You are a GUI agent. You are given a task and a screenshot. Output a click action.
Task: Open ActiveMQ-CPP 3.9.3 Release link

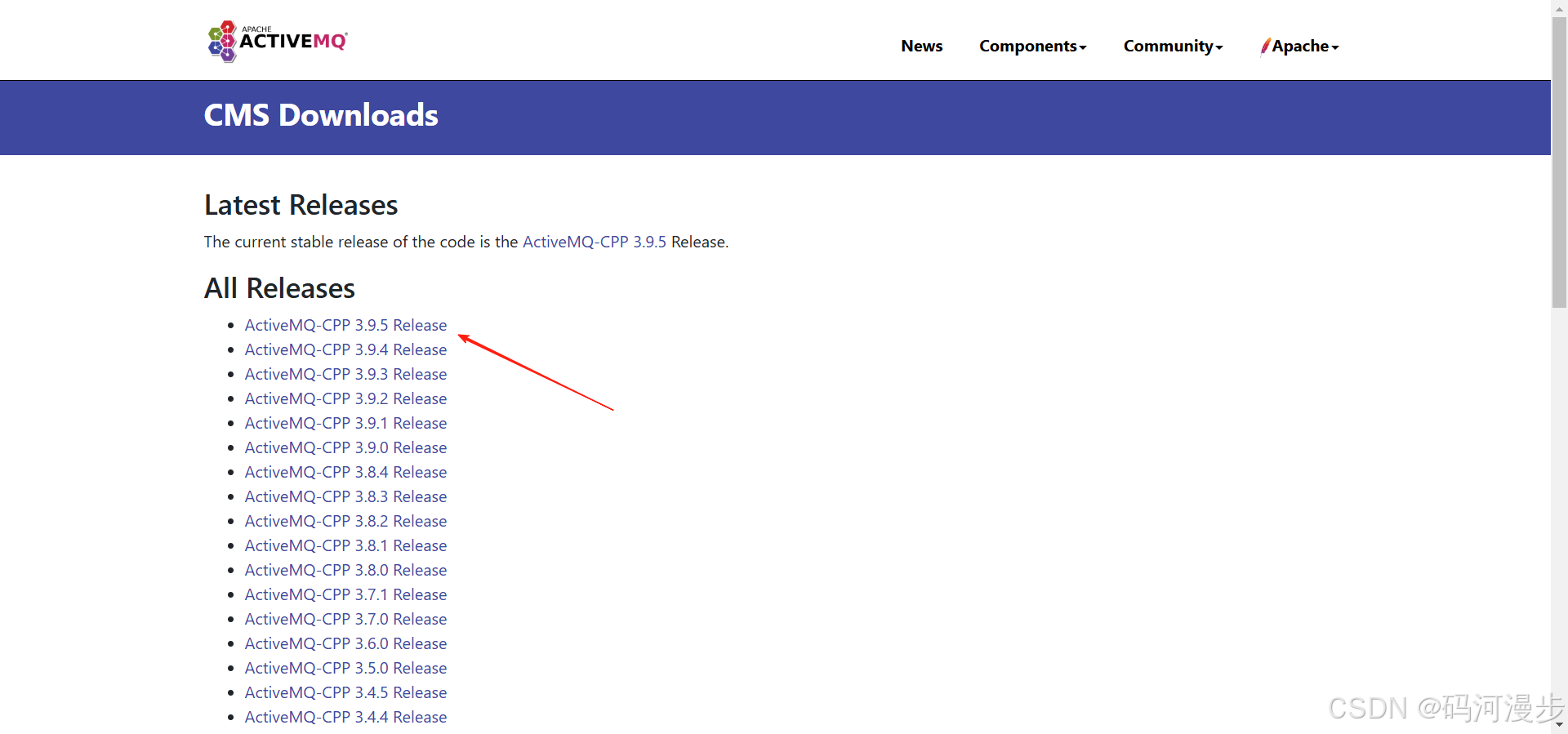(x=345, y=374)
